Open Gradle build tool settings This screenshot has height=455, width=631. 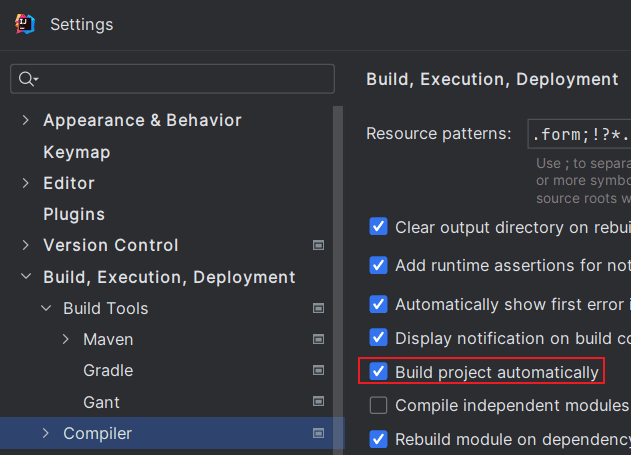tap(108, 371)
